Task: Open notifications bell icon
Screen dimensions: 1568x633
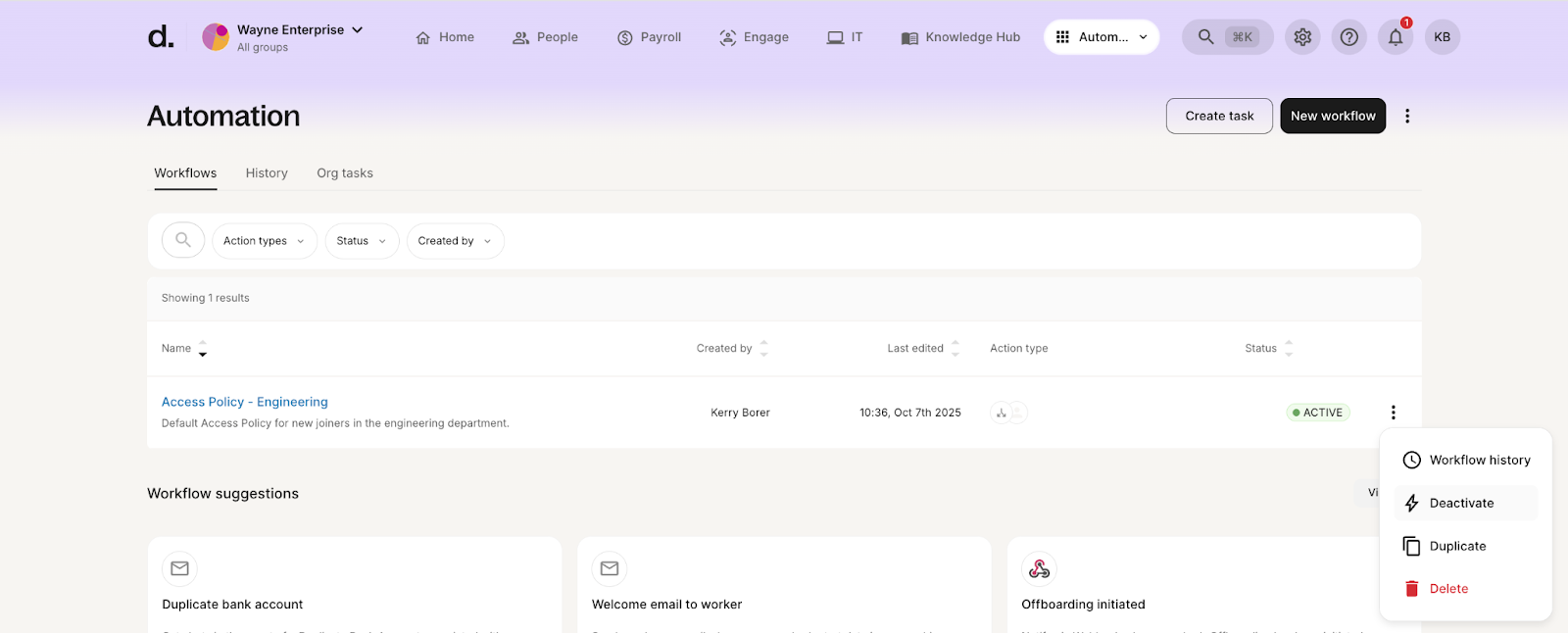Action: (x=1396, y=37)
